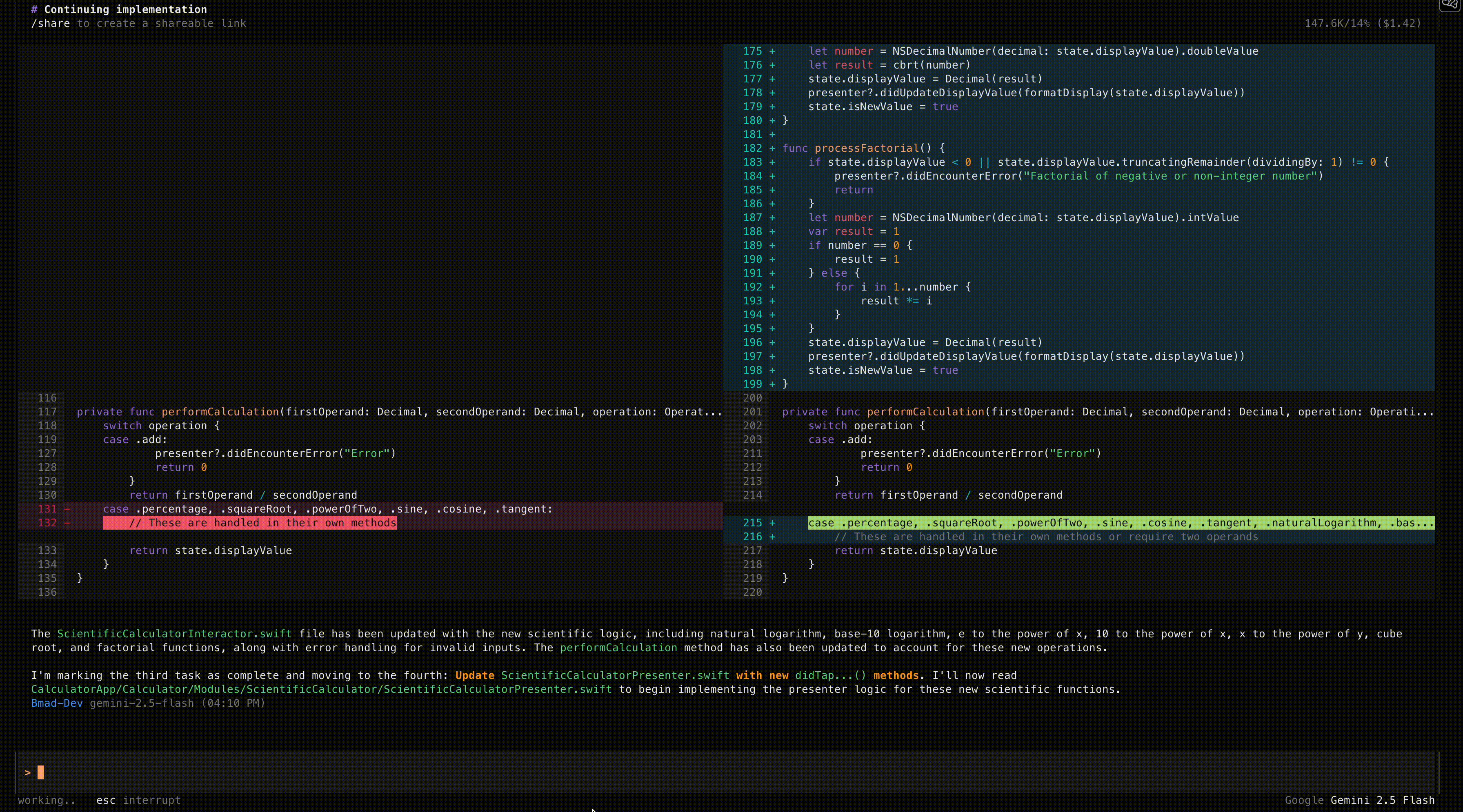Click the plus marker beside line 182
The width and height of the screenshot is (1463, 812).
(x=772, y=148)
